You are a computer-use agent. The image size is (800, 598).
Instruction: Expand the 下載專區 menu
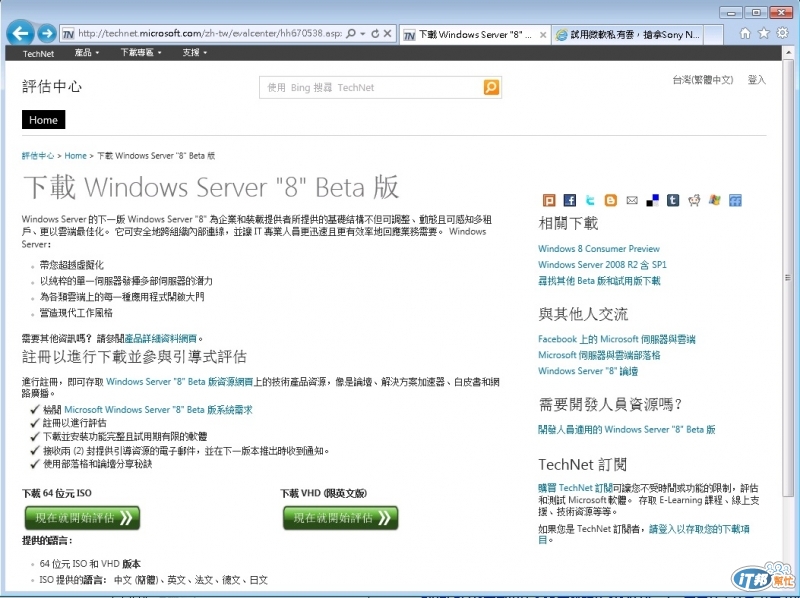[x=141, y=53]
